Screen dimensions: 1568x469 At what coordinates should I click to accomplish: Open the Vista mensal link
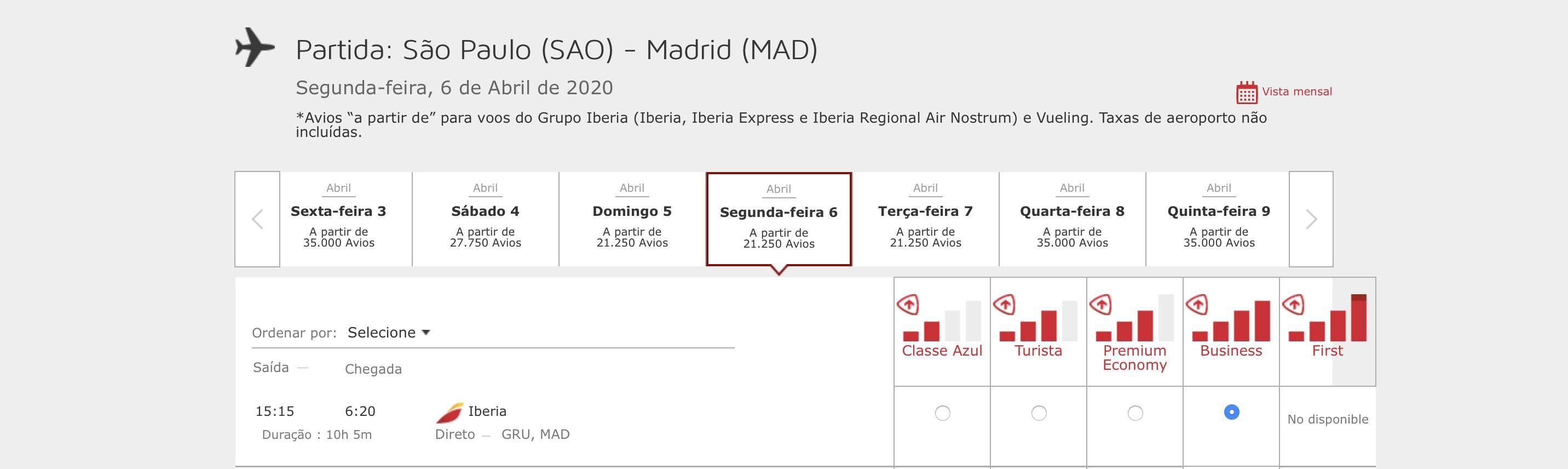pos(1297,91)
